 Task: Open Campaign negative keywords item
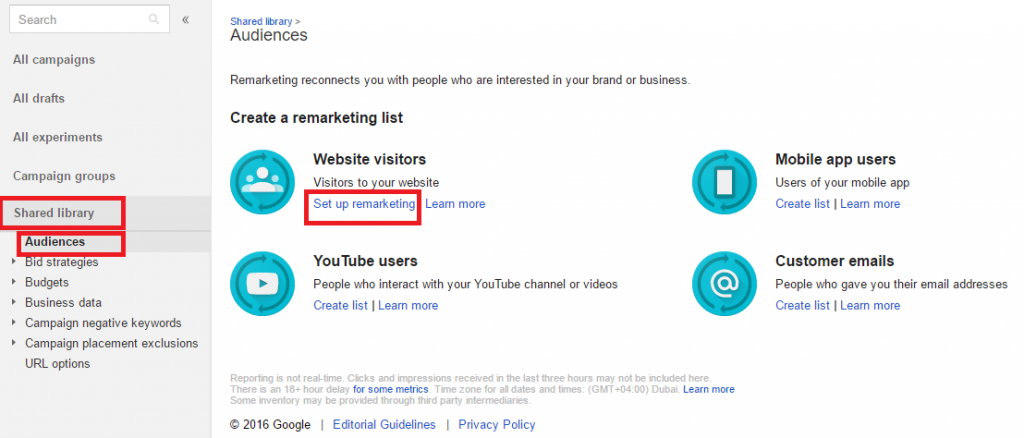click(x=103, y=323)
